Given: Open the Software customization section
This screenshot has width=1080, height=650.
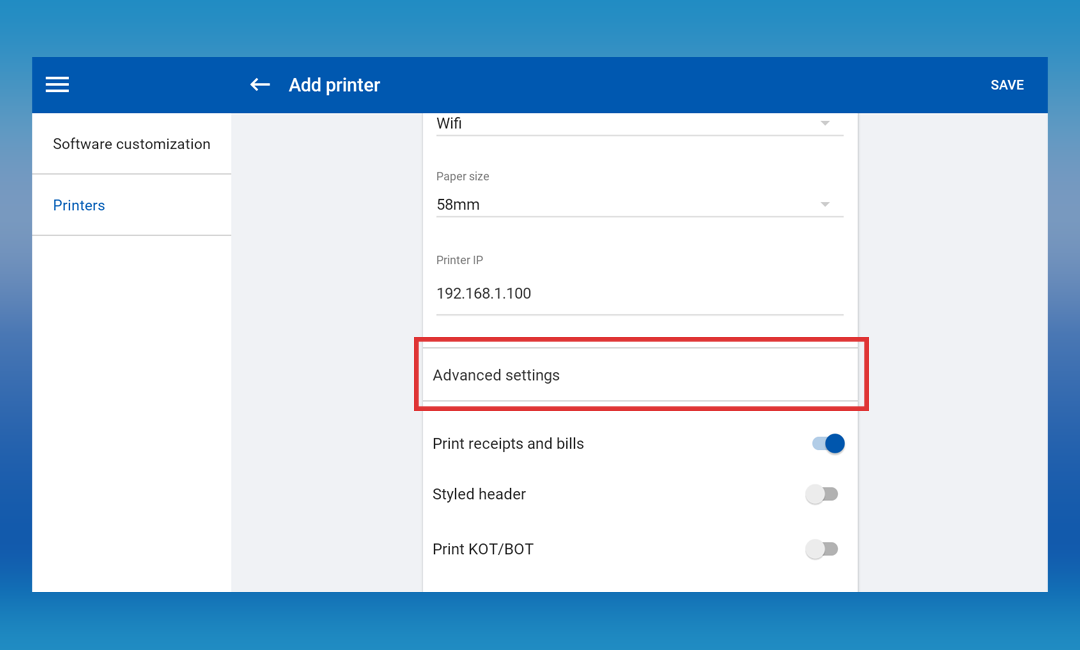Looking at the screenshot, I should click(131, 144).
